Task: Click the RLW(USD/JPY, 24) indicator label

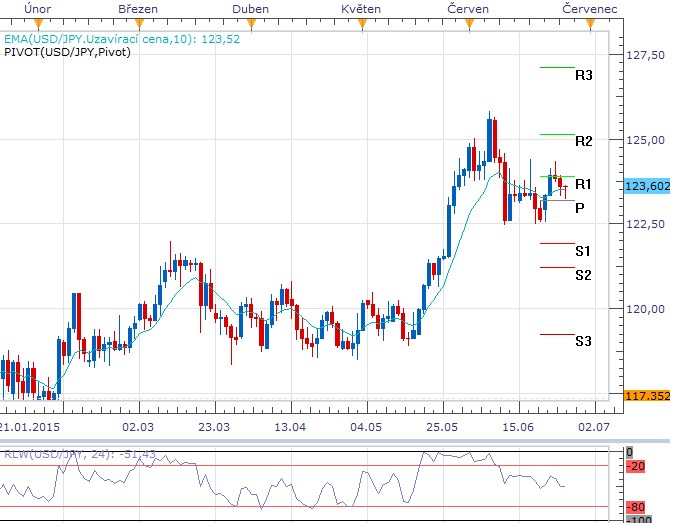Action: pos(80,455)
